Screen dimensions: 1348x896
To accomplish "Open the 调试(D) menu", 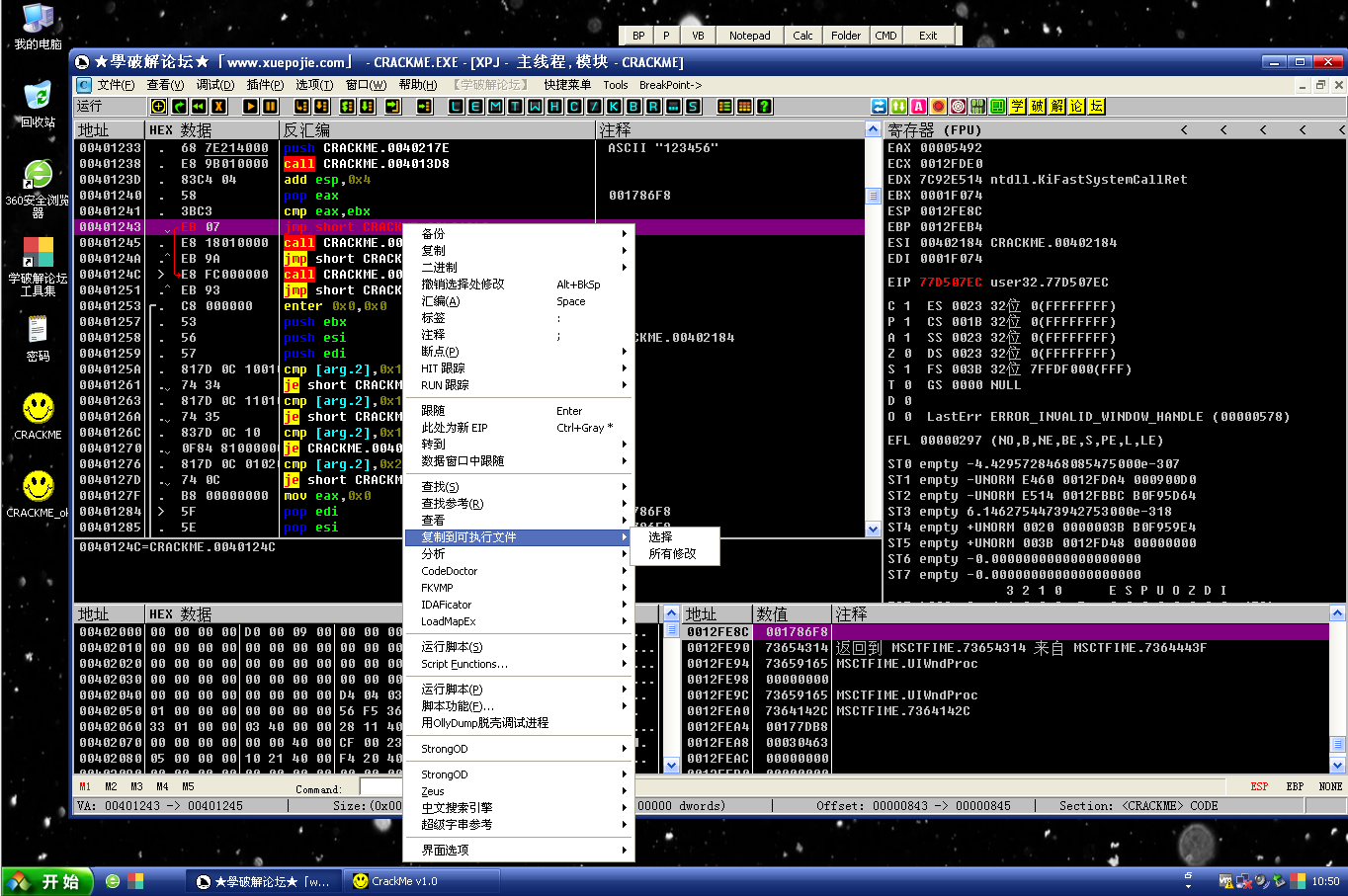I will 214,85.
